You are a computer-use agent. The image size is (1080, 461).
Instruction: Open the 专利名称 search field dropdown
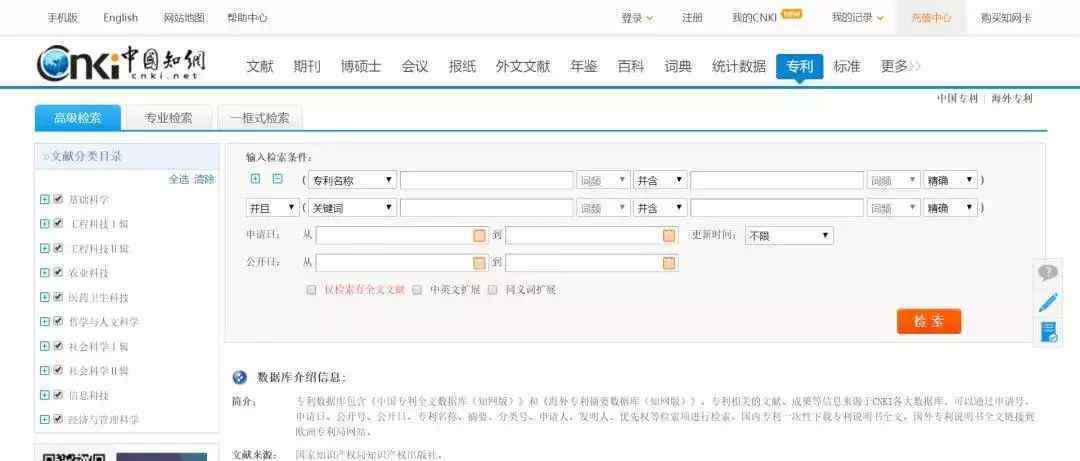(352, 180)
